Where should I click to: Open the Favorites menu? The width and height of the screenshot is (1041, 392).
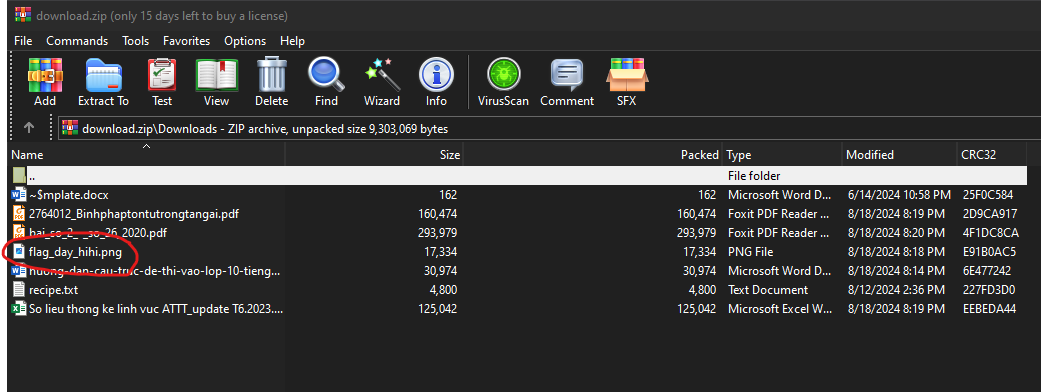187,41
